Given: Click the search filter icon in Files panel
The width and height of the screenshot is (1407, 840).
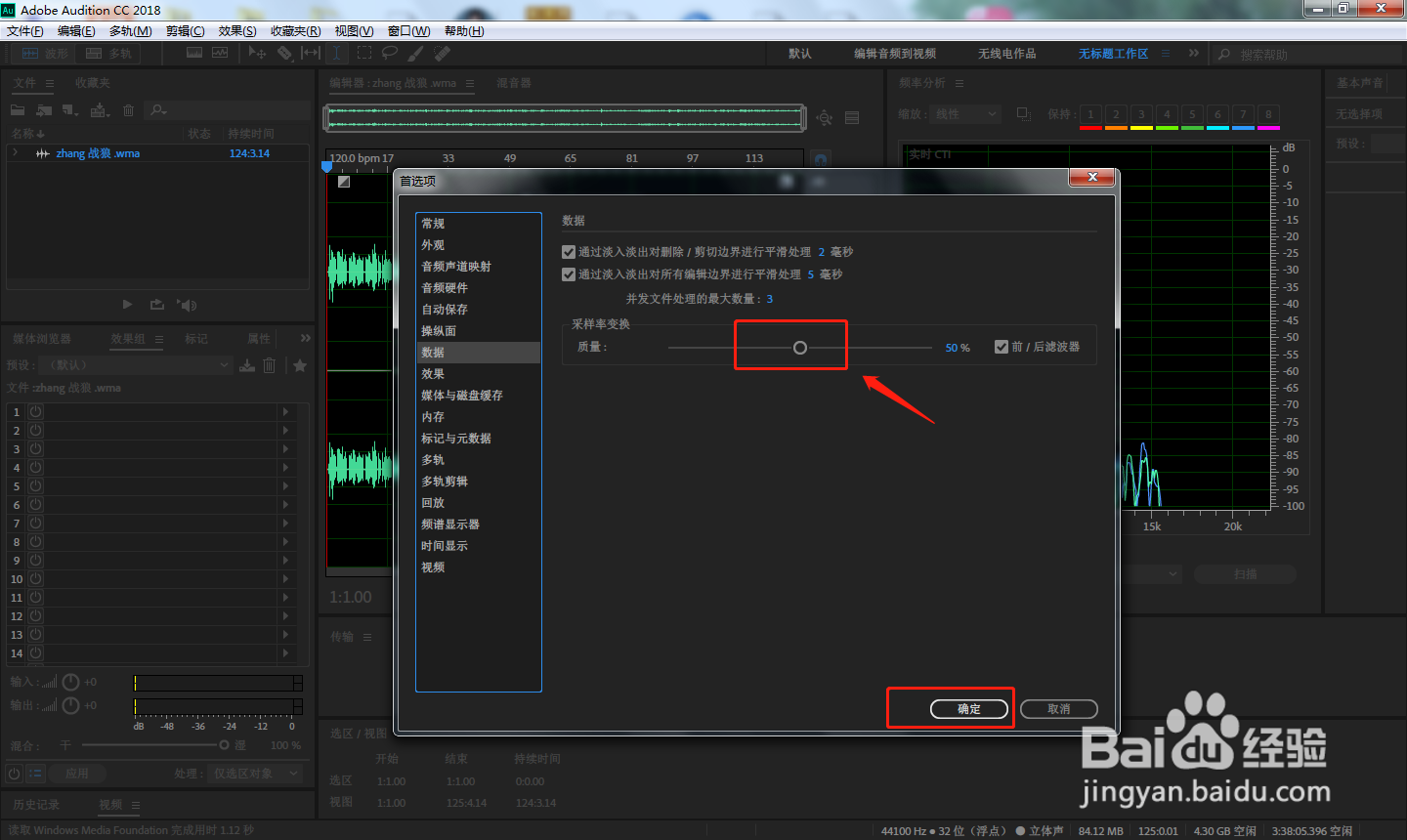Looking at the screenshot, I should point(158,110).
